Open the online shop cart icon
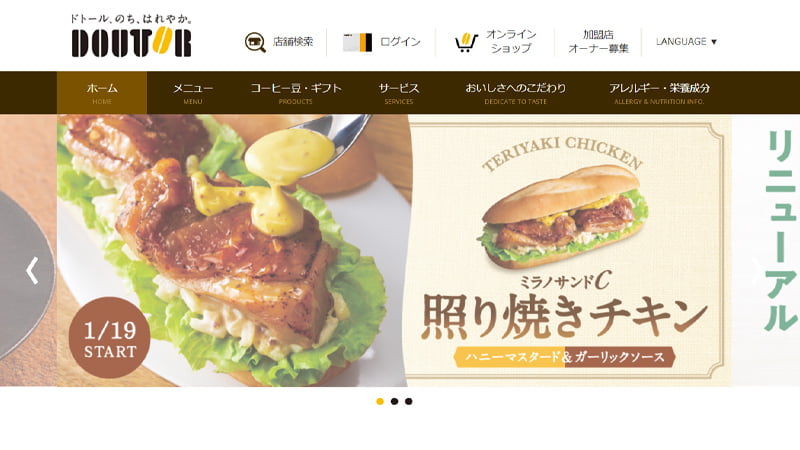The height and width of the screenshot is (450, 800). pos(466,42)
